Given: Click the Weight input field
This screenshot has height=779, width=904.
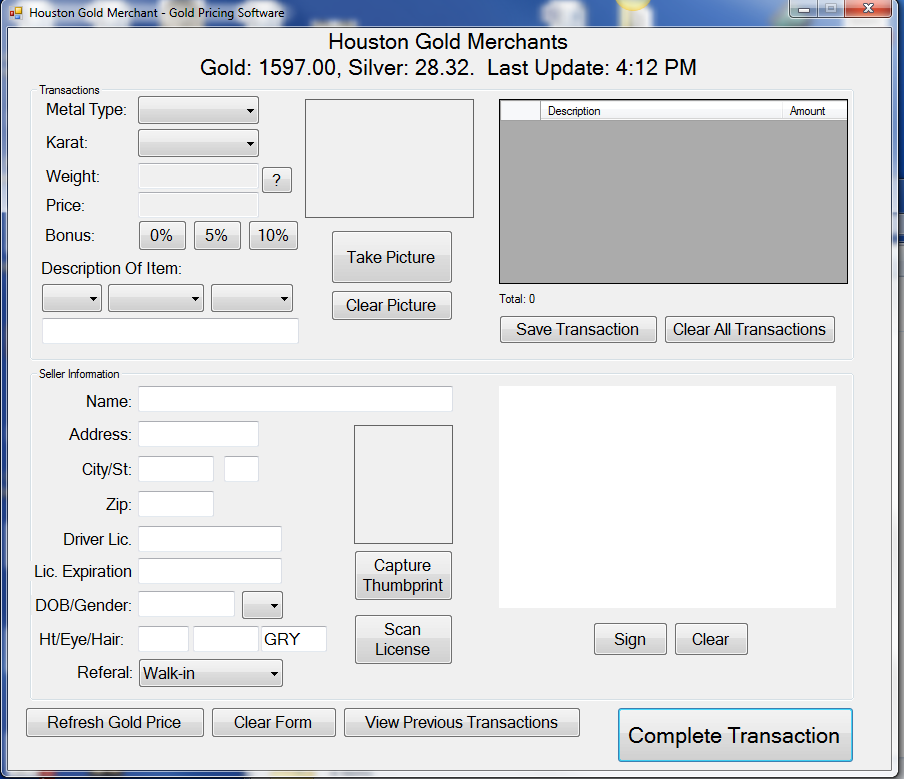Looking at the screenshot, I should click(198, 176).
